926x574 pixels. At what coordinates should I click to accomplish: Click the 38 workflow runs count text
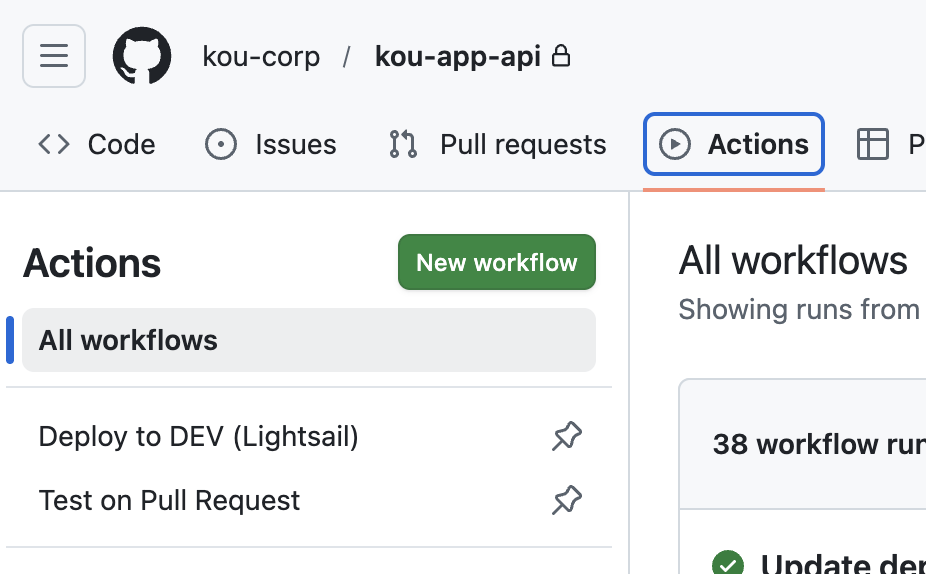pos(819,444)
